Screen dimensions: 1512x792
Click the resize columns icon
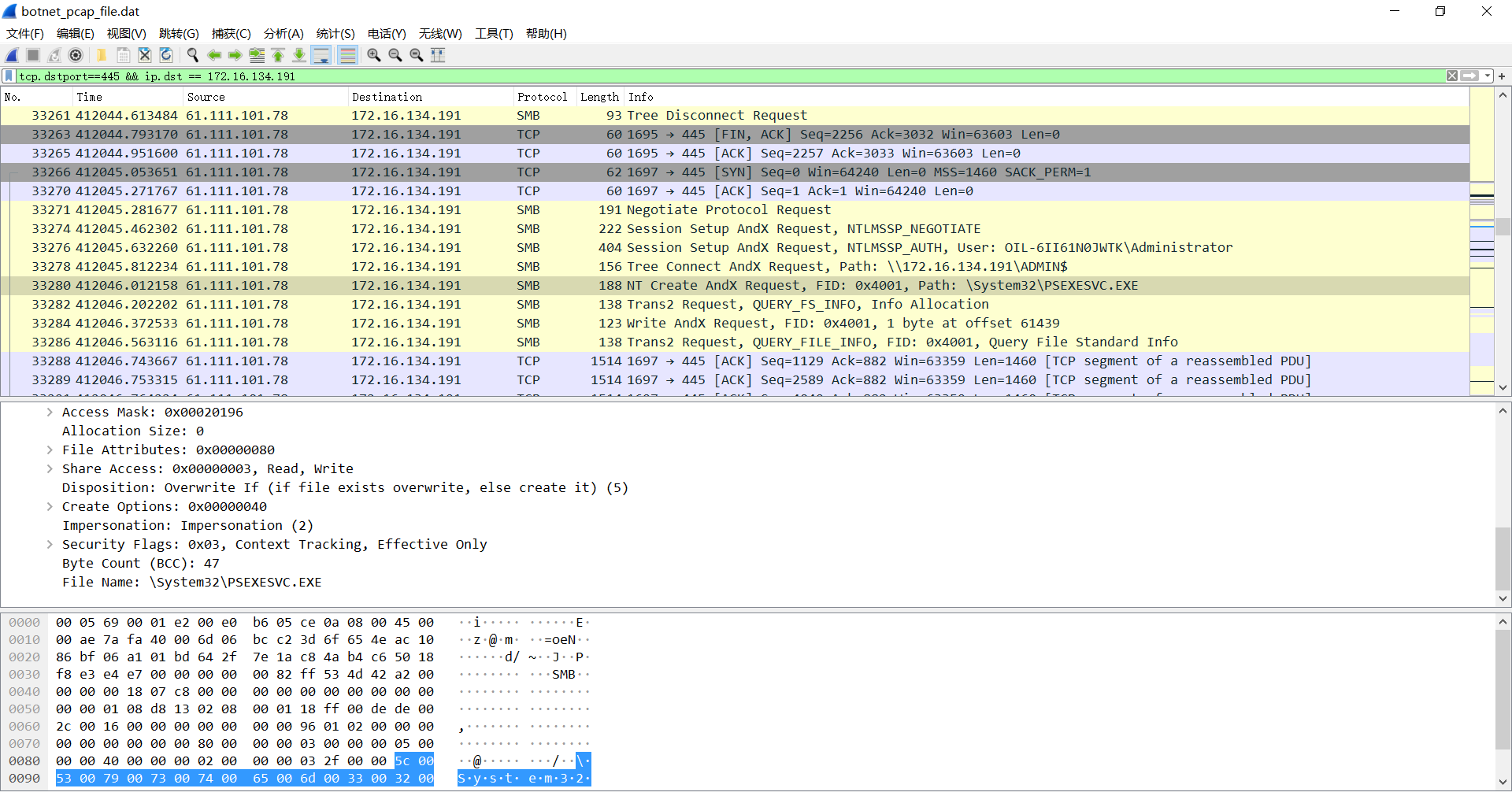(x=438, y=55)
